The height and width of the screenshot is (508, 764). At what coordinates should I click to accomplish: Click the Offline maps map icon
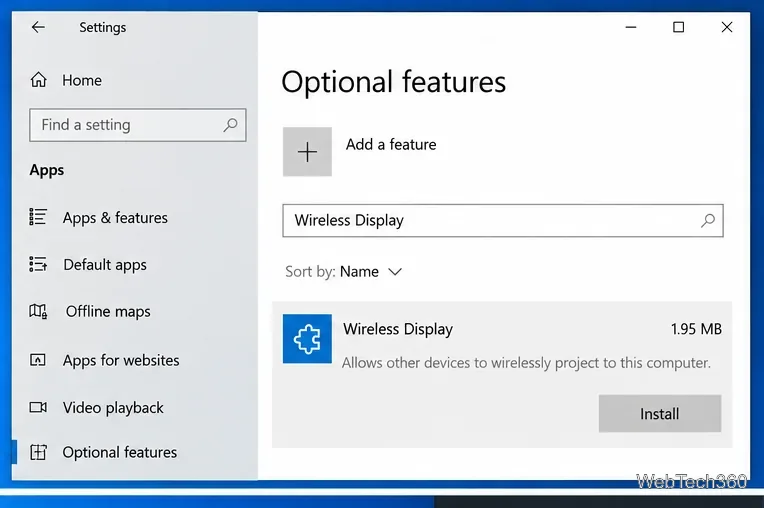point(38,311)
